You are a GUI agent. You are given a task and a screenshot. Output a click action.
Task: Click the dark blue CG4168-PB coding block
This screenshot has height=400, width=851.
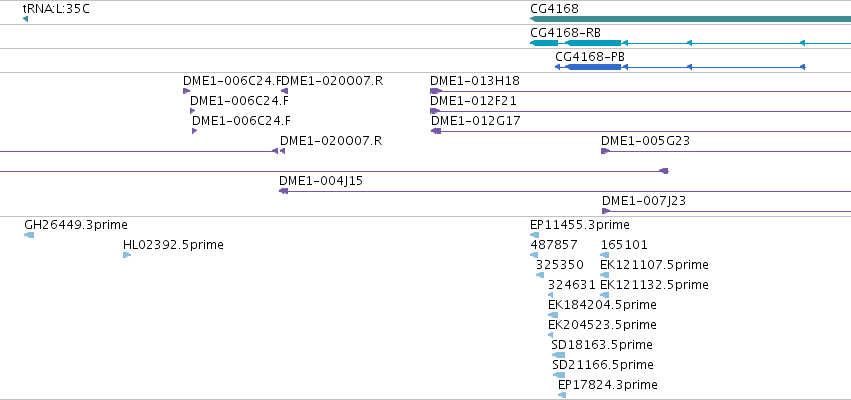593,67
